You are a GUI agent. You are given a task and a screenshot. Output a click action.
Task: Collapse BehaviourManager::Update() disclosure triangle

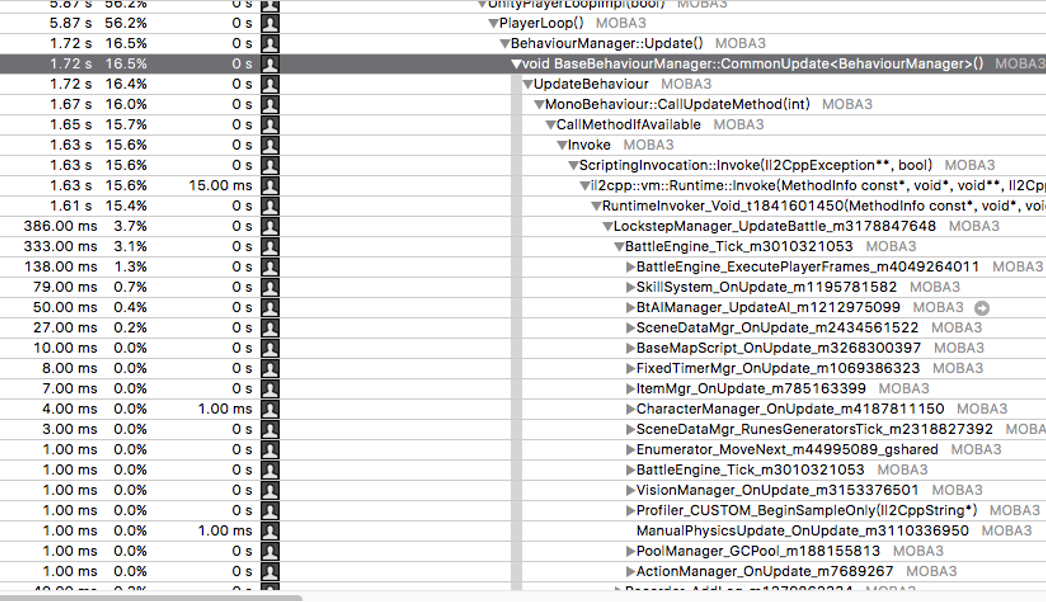(505, 44)
